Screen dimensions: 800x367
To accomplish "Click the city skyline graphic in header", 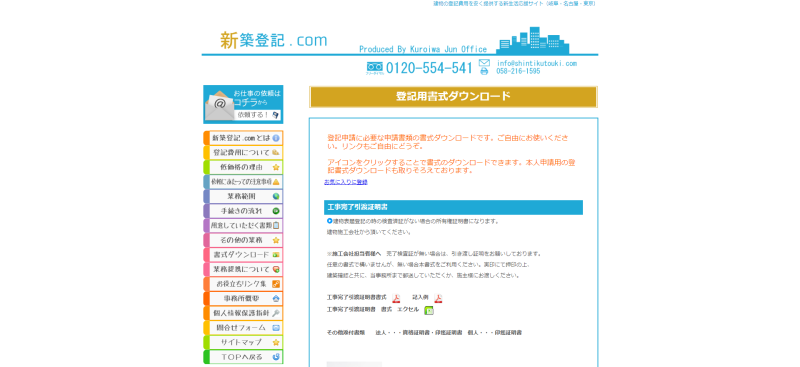I will pos(533,40).
